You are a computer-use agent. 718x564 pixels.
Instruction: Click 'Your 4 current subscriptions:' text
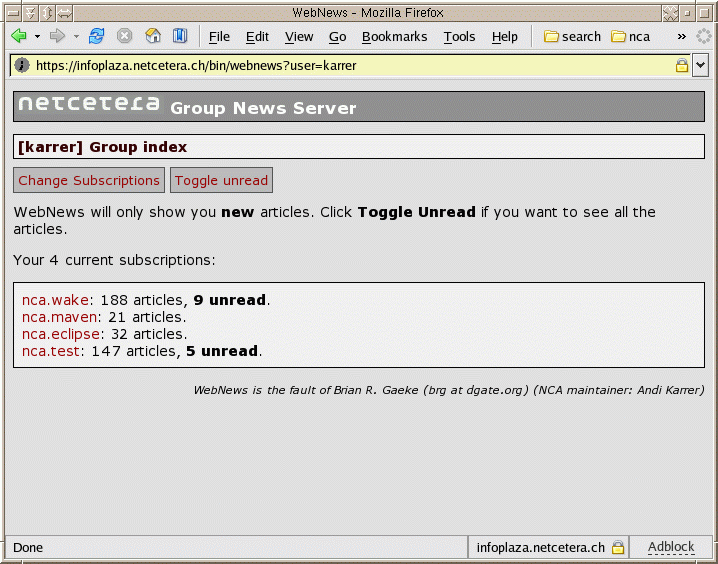point(114,260)
